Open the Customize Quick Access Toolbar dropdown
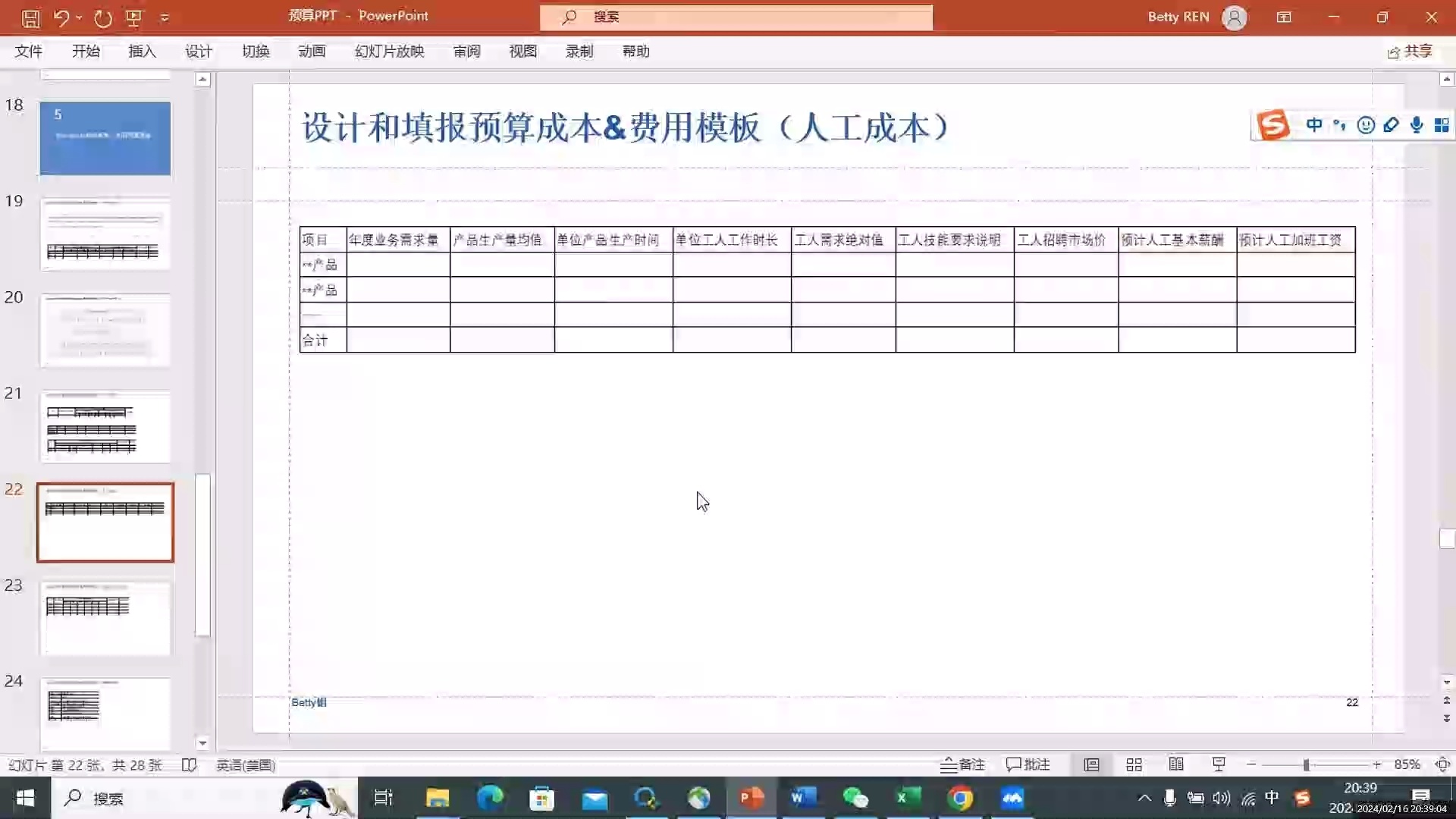1456x819 pixels. pos(165,17)
